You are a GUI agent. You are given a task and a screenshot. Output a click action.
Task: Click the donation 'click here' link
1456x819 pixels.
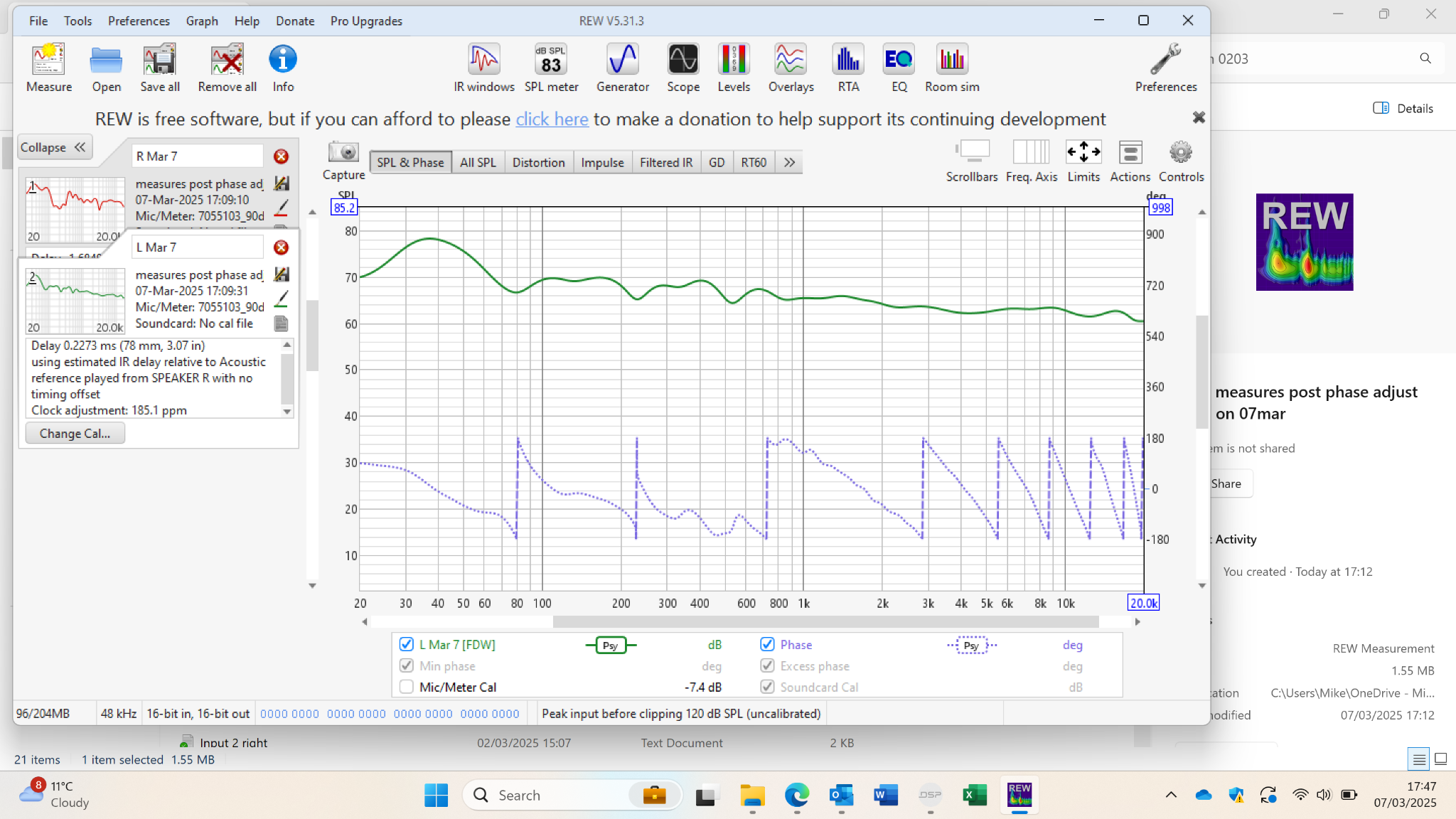(x=552, y=119)
